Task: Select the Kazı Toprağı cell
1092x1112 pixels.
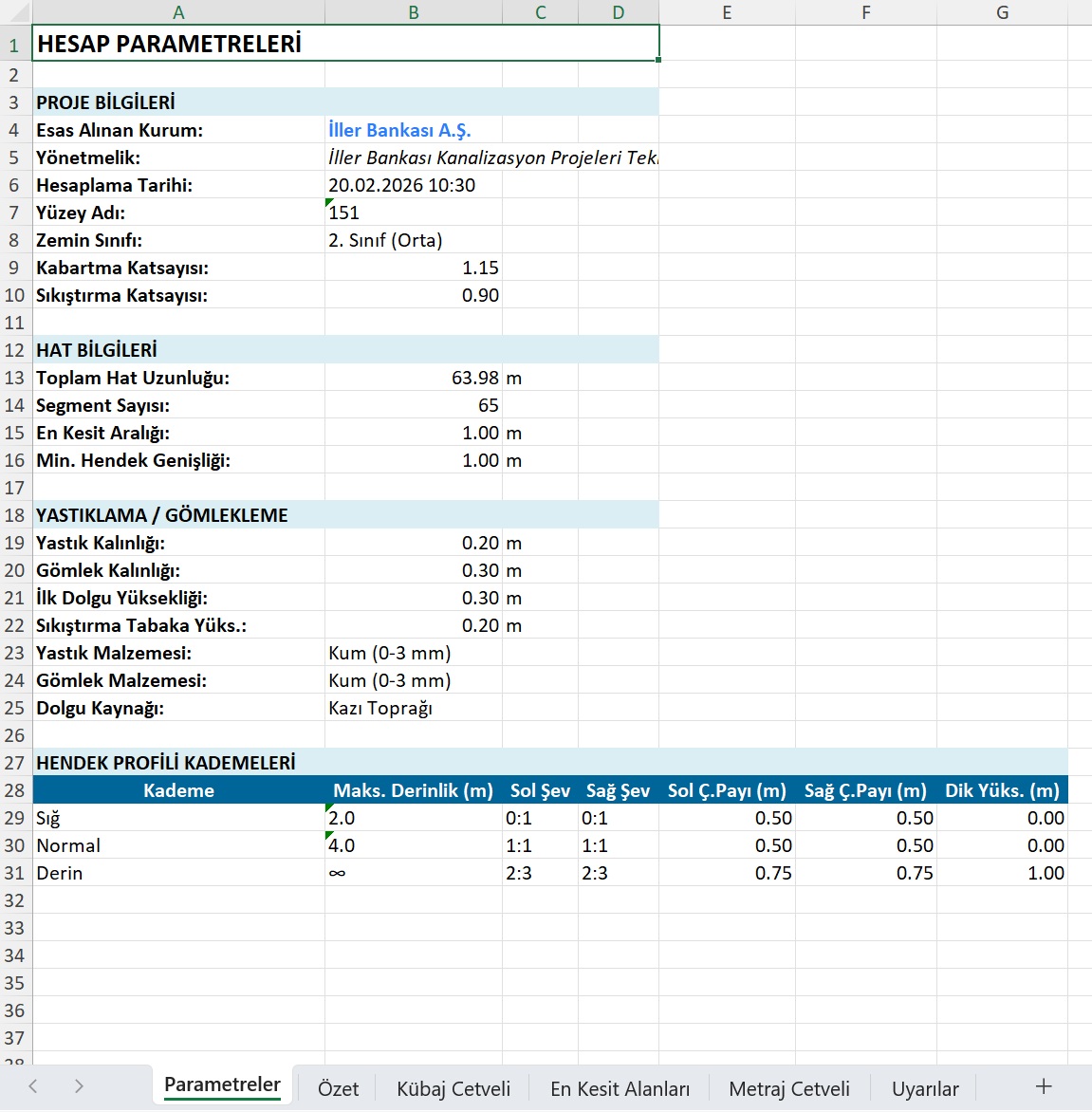Action: click(414, 709)
